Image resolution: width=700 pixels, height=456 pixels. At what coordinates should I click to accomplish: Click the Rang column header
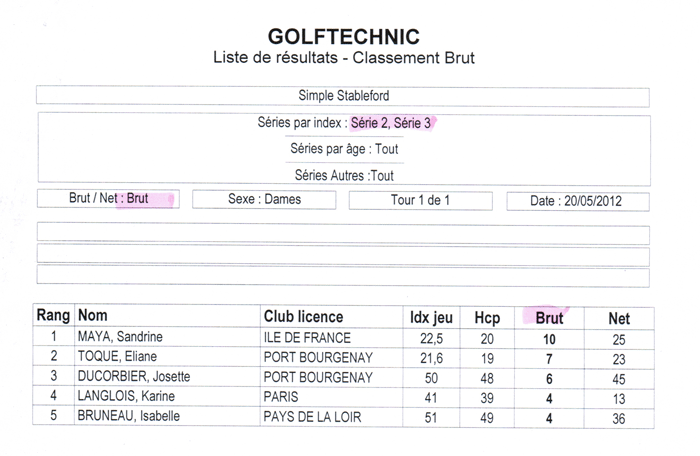[x=53, y=315]
